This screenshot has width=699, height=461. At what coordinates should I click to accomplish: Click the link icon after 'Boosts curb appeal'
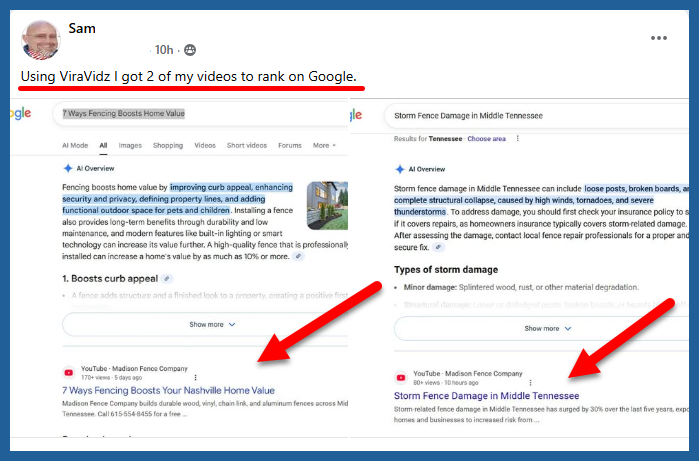[167, 279]
